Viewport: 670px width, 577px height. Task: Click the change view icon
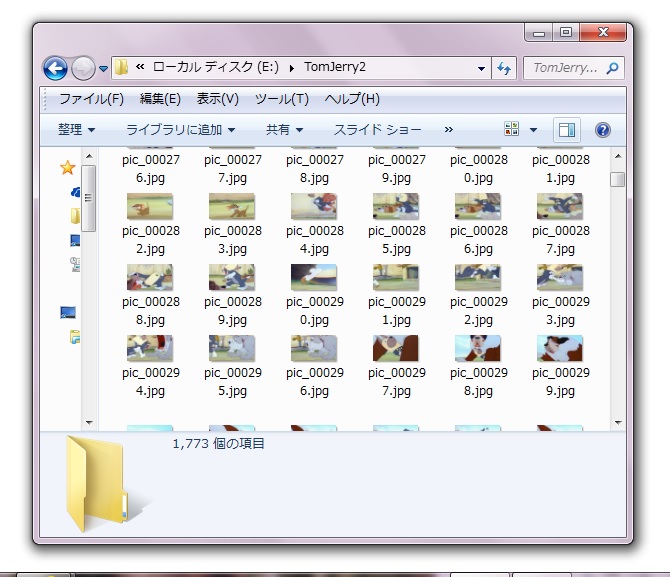pos(511,129)
